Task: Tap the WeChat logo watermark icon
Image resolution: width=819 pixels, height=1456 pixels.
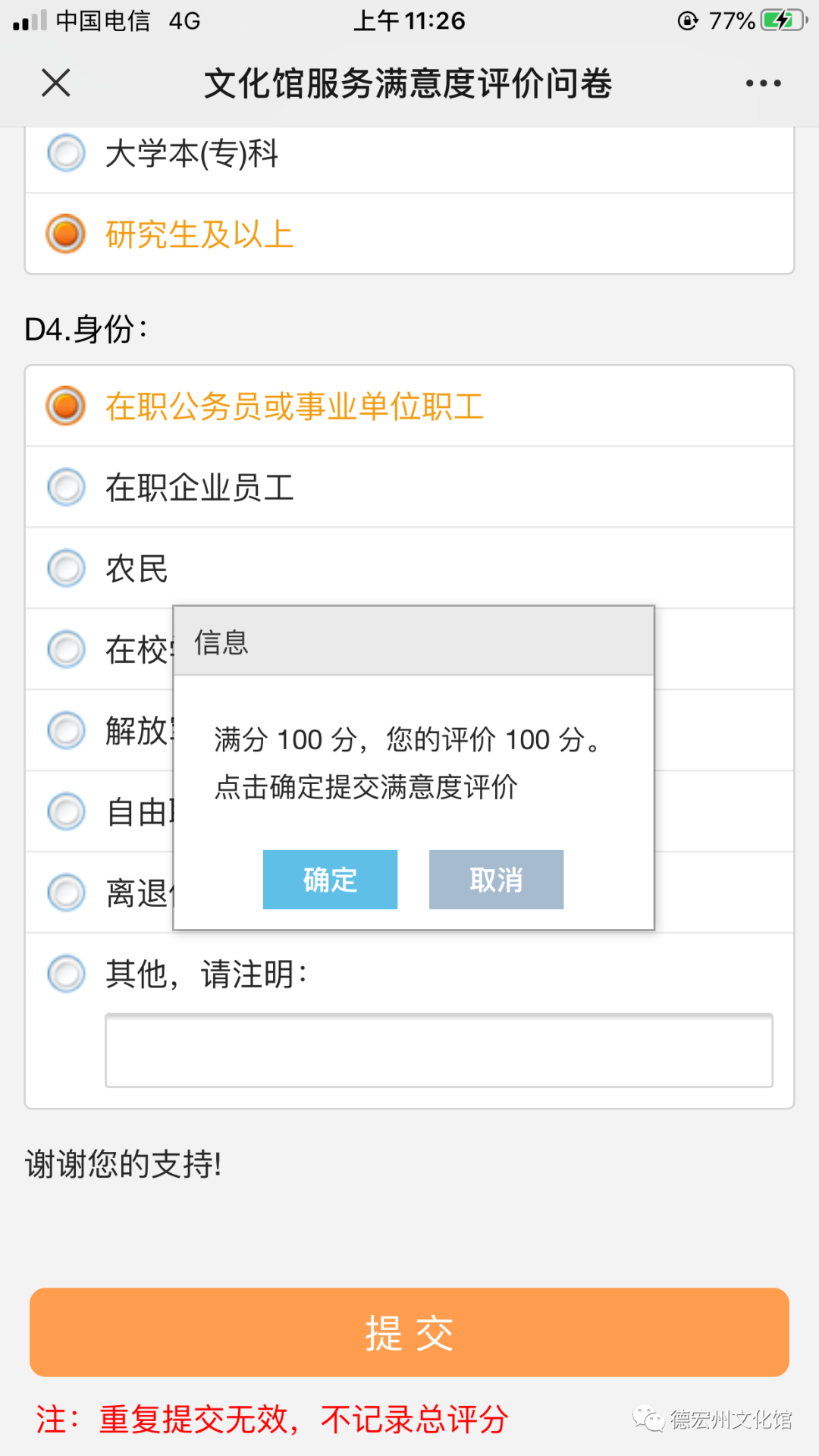Action: click(648, 1418)
